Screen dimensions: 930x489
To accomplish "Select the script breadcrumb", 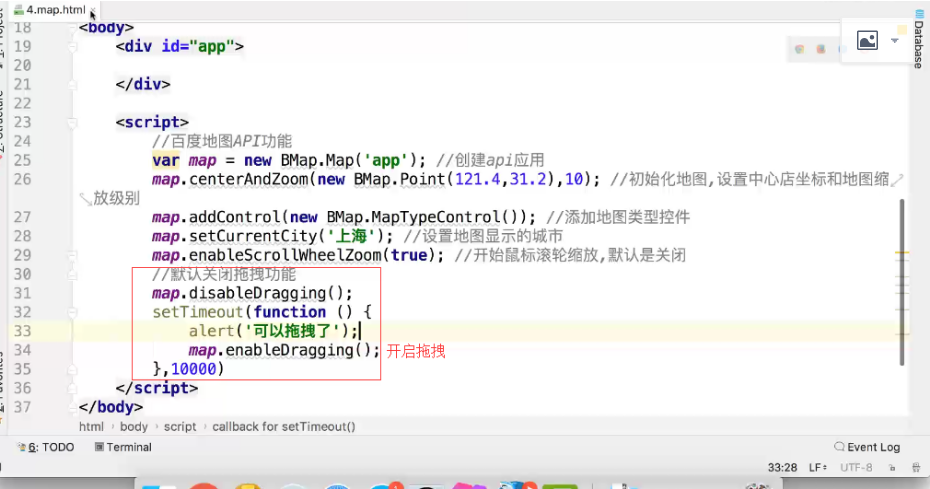I will click(180, 427).
